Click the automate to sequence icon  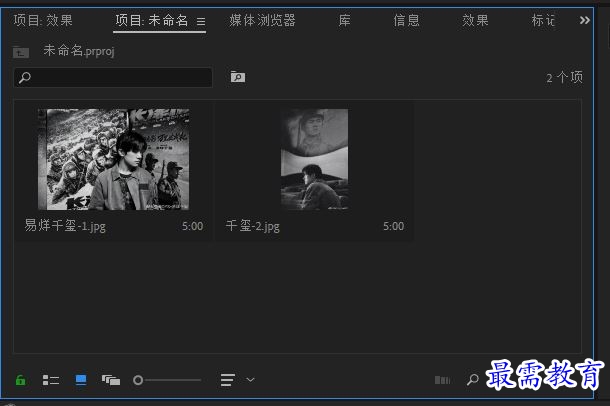(x=442, y=380)
